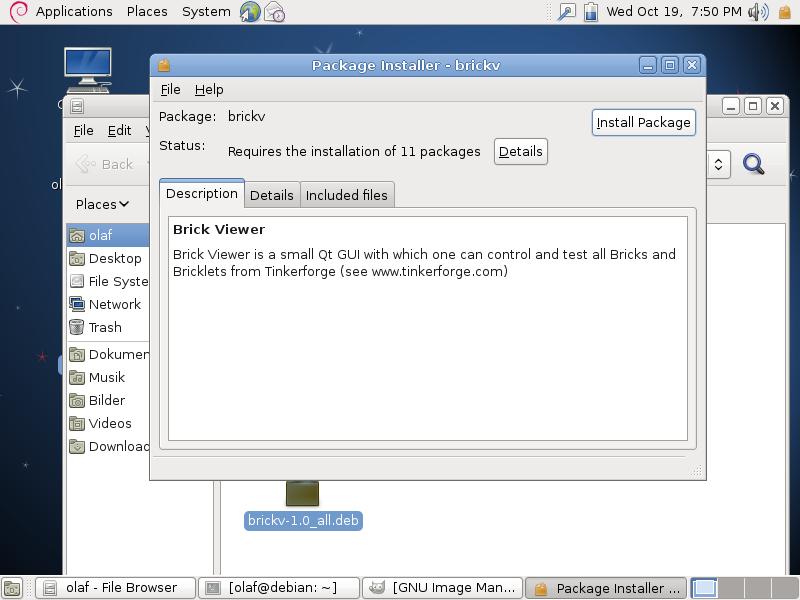800x600 pixels.
Task: Switch to the Details tab
Action: pos(272,195)
